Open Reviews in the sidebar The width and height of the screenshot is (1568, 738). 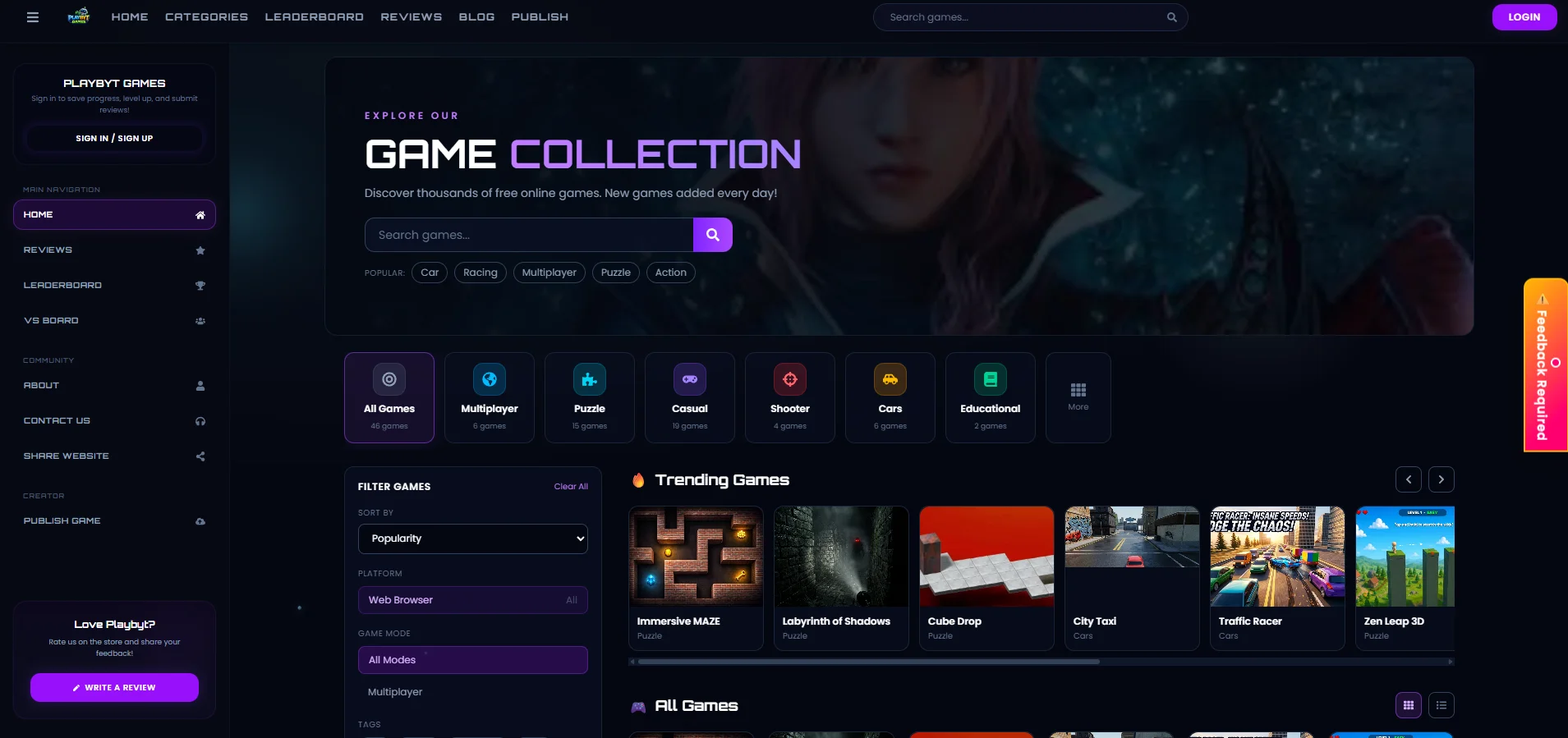tap(114, 250)
